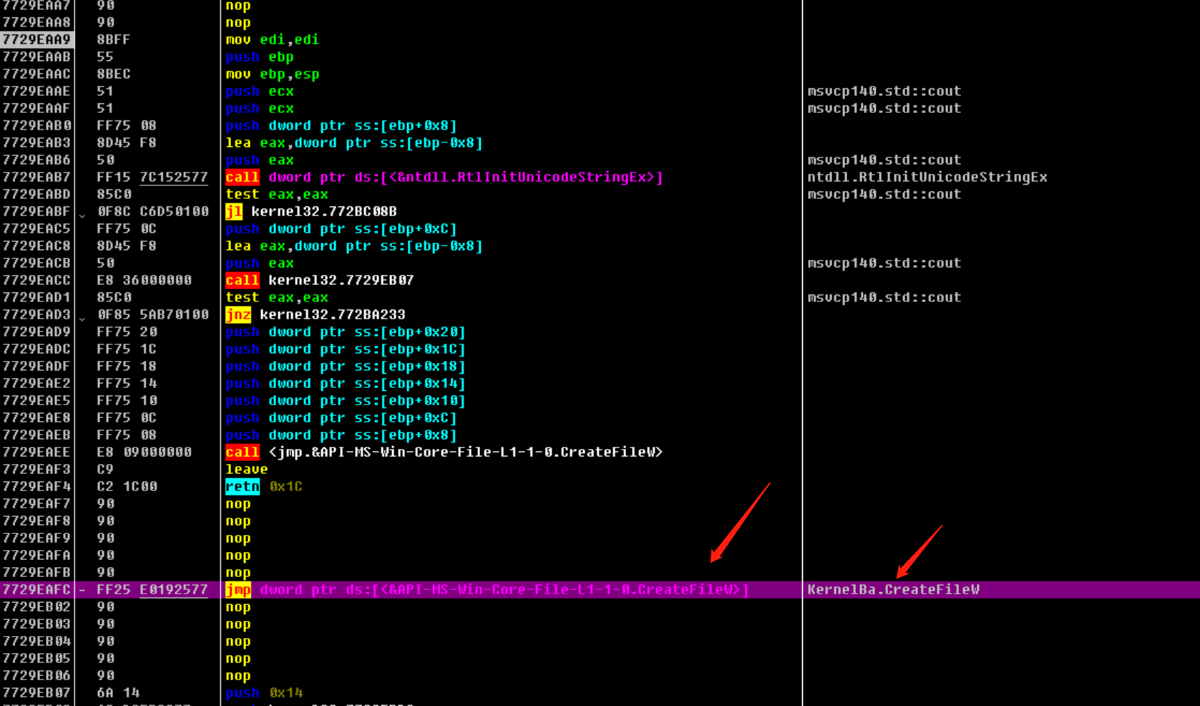Click 'push dword ptr ss:[ebp+0x20]'
Image resolution: width=1200 pixels, height=706 pixels.
345,332
